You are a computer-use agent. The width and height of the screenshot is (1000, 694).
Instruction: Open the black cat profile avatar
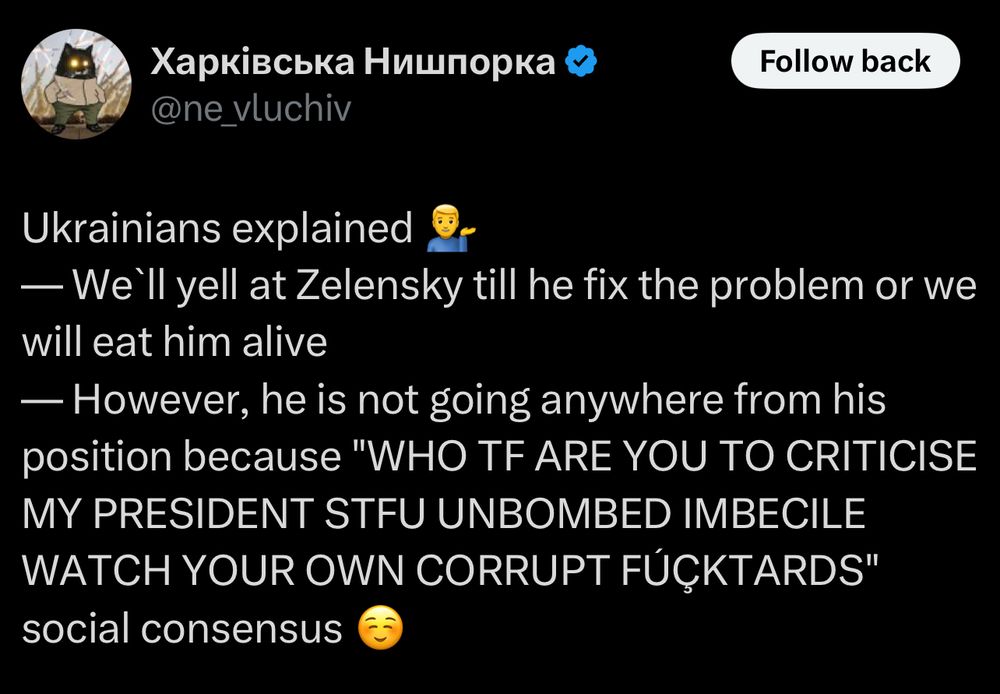[x=77, y=84]
